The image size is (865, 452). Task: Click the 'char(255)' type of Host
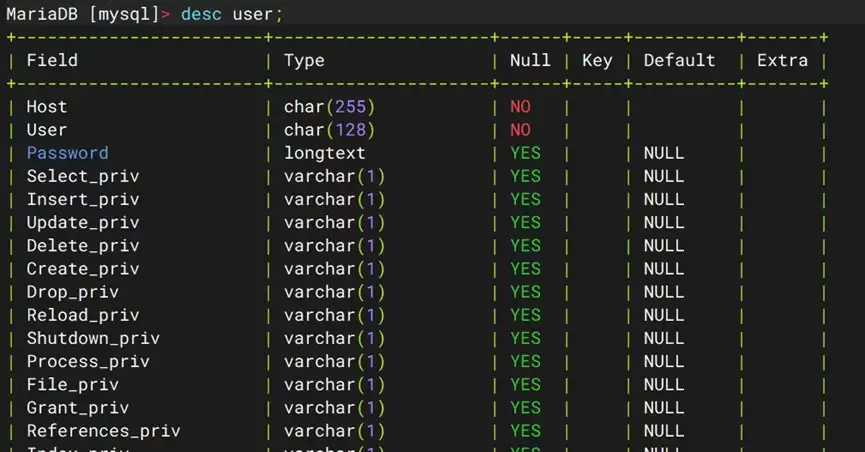pos(329,107)
